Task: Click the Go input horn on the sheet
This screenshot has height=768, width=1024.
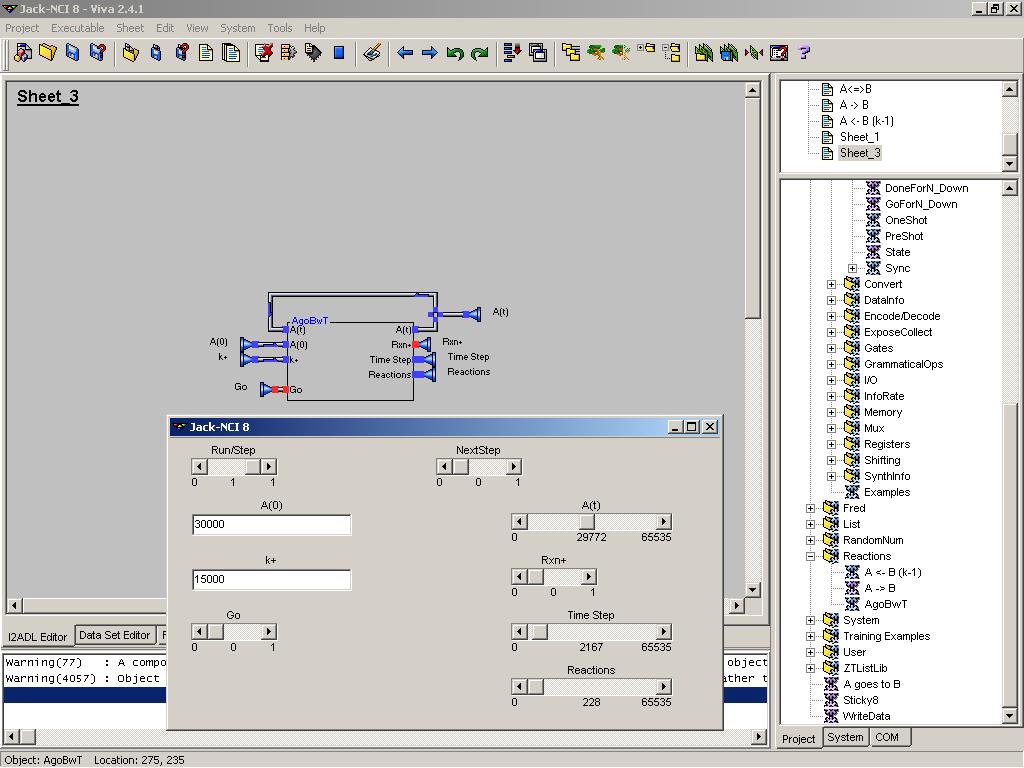Action: click(267, 390)
